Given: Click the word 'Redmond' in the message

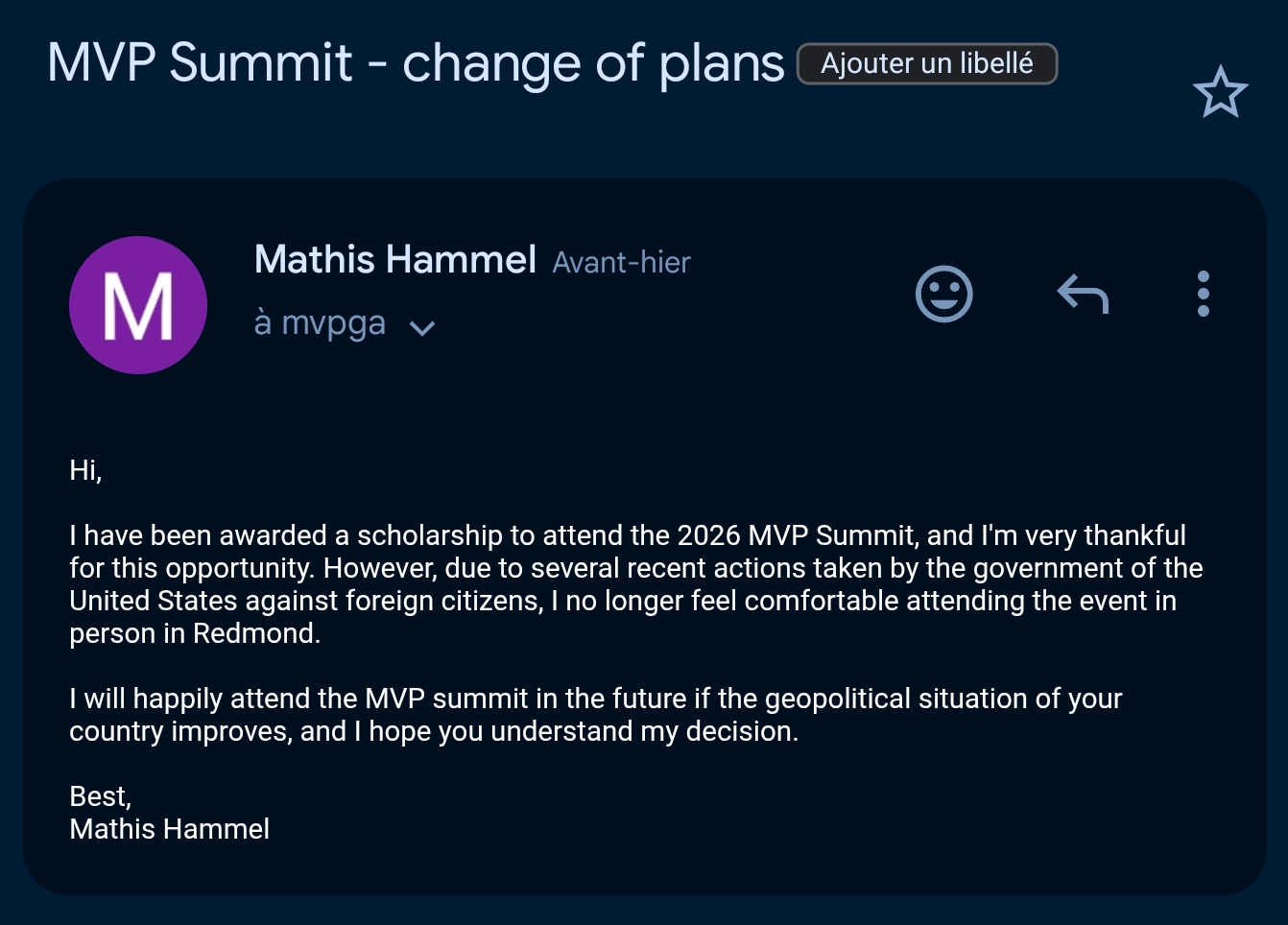Looking at the screenshot, I should [x=254, y=633].
